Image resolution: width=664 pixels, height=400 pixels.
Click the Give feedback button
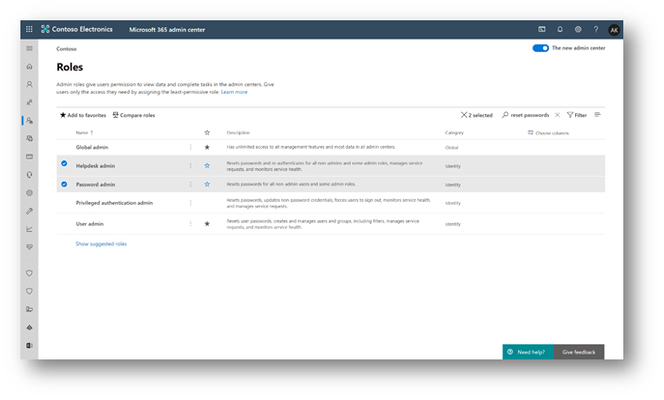(579, 352)
